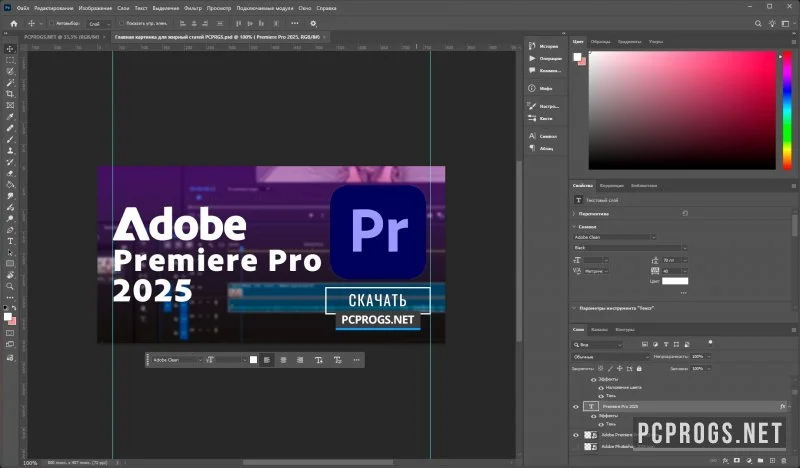Toggle Эффекты eye under Premiere Pro 2025 layer
800x468 pixels.
(x=593, y=416)
